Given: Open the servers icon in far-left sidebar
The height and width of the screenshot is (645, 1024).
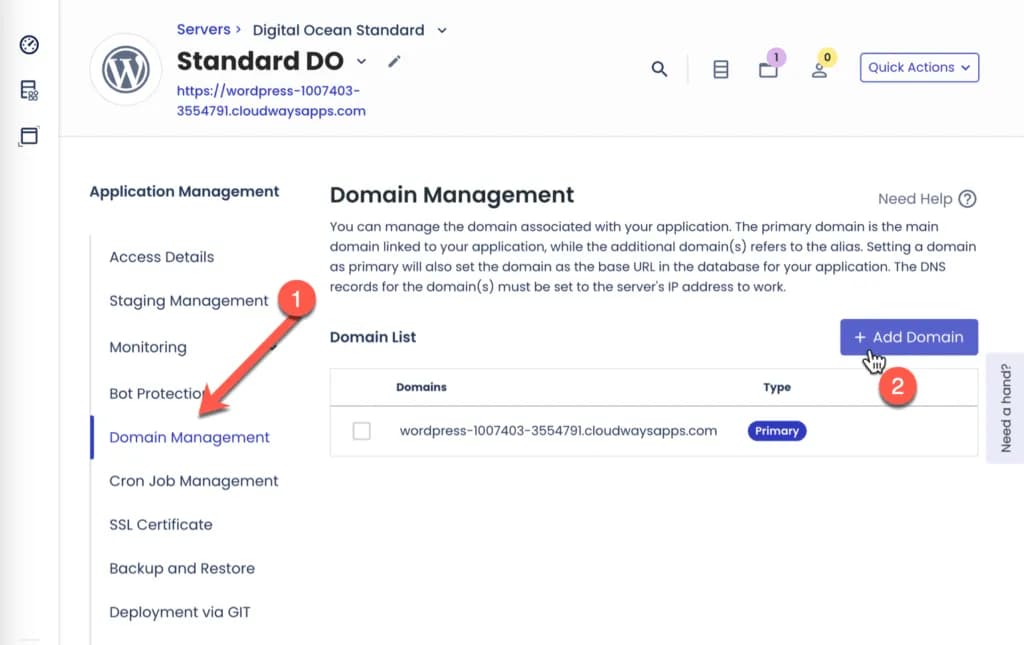Looking at the screenshot, I should 29,90.
